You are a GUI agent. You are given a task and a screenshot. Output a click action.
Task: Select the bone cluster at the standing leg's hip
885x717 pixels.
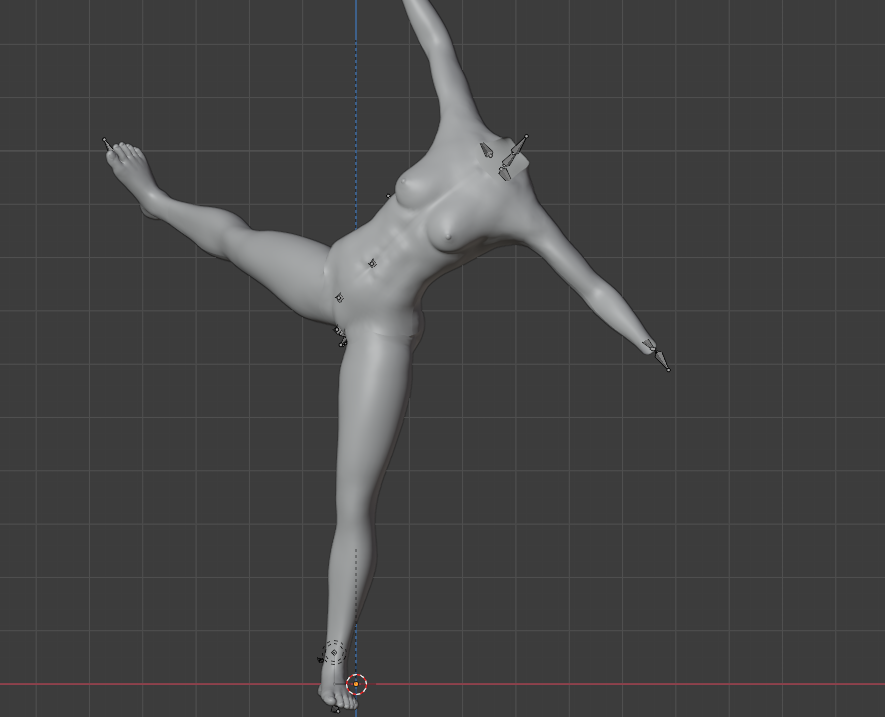click(x=340, y=336)
